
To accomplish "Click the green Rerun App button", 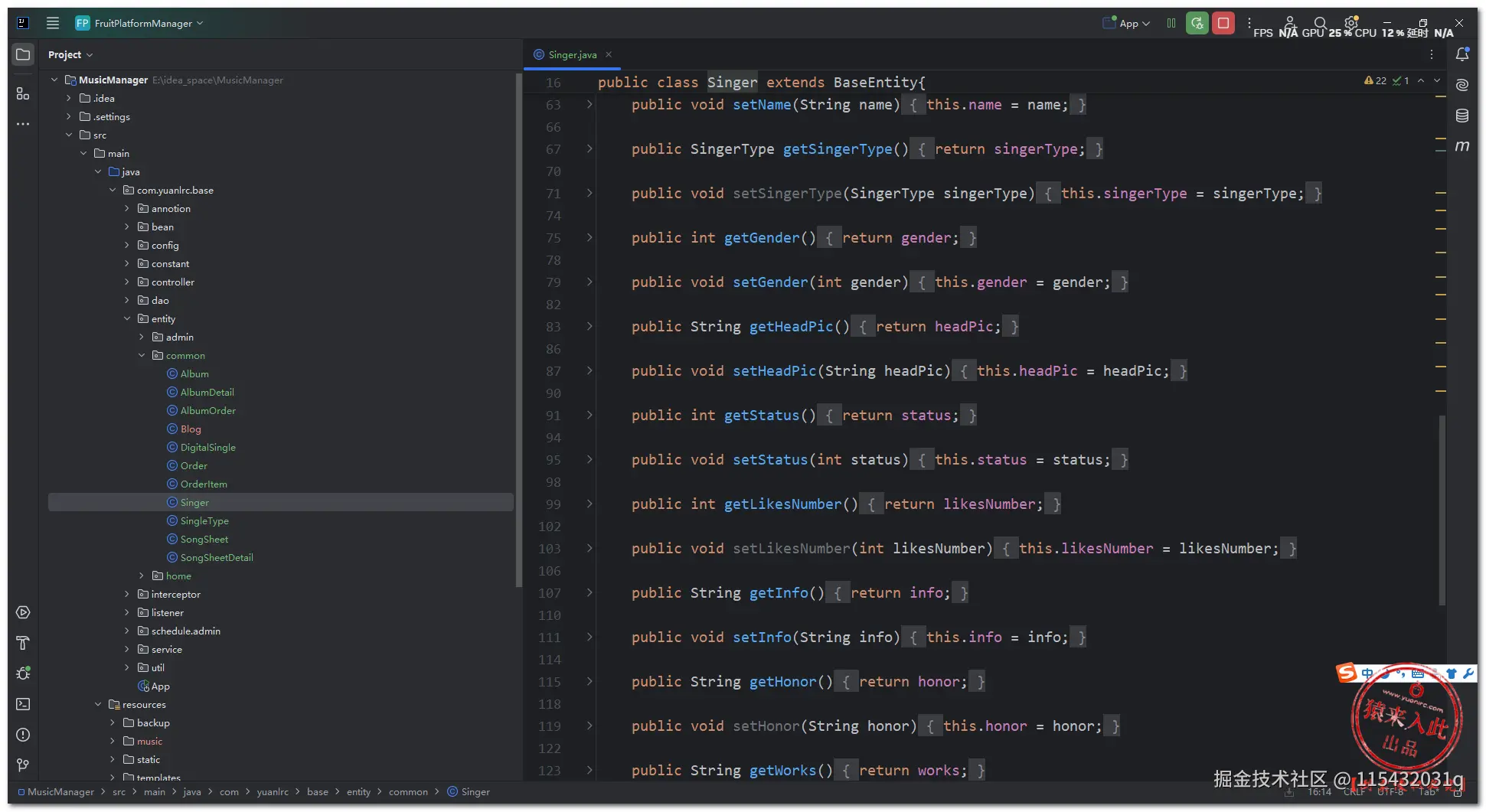I will (1197, 23).
